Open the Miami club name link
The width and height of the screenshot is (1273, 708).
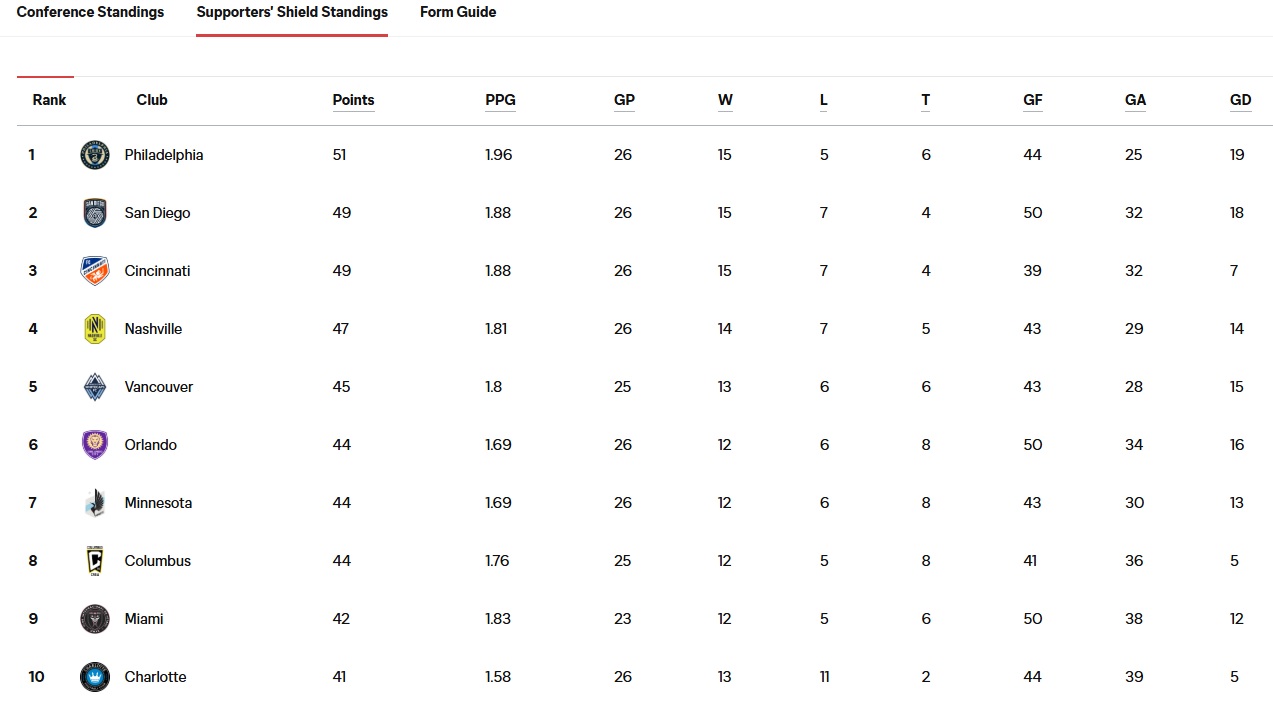[x=144, y=619]
